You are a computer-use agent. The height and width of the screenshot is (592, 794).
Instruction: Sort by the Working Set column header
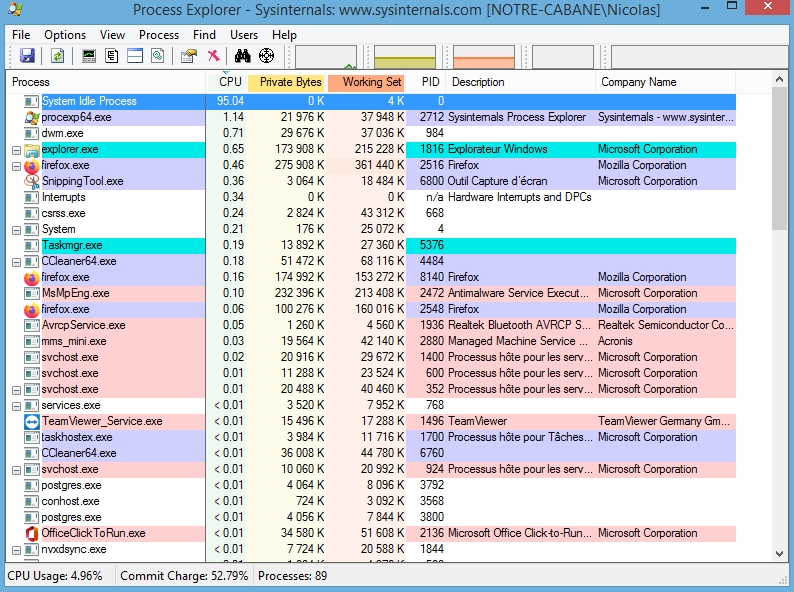click(x=370, y=82)
